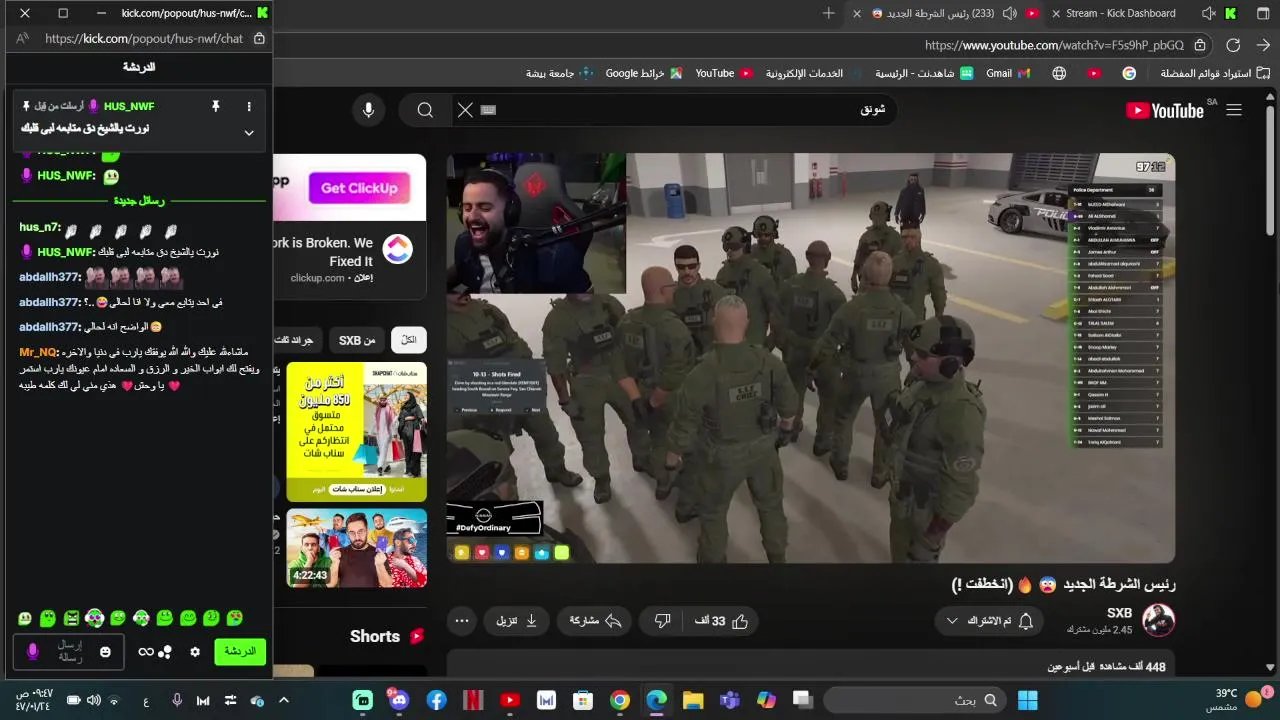This screenshot has width=1280, height=720.
Task: Focus the YouTube URL address bar
Action: click(1054, 45)
